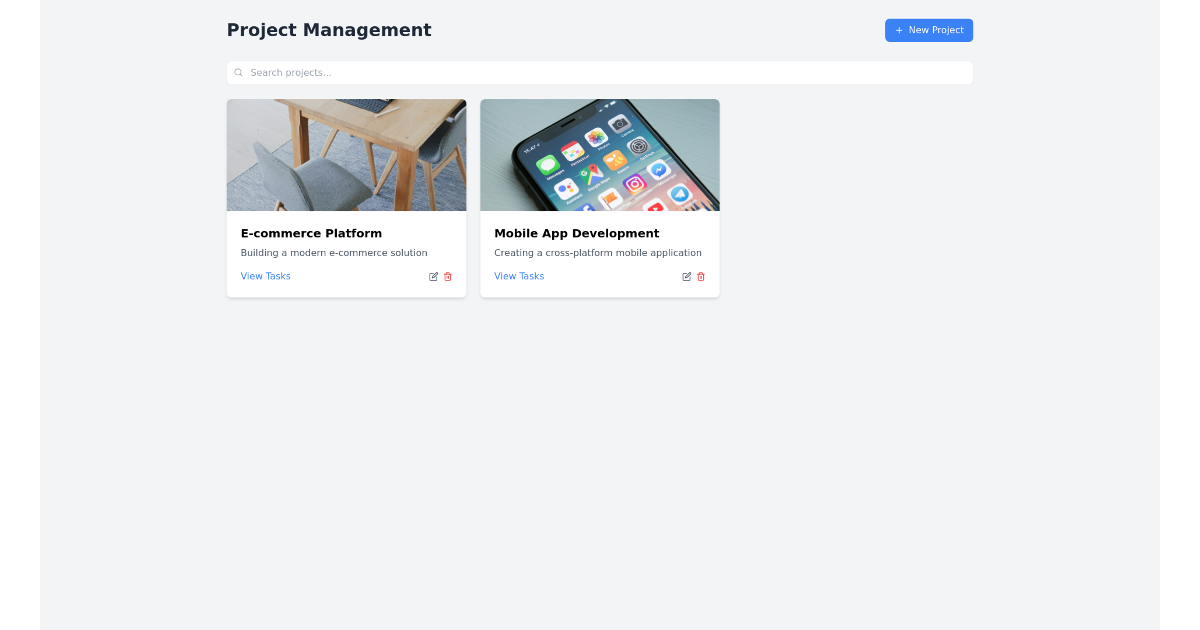Click the e-commerce solution description text
Image resolution: width=1200 pixels, height=630 pixels.
pyautogui.click(x=334, y=252)
